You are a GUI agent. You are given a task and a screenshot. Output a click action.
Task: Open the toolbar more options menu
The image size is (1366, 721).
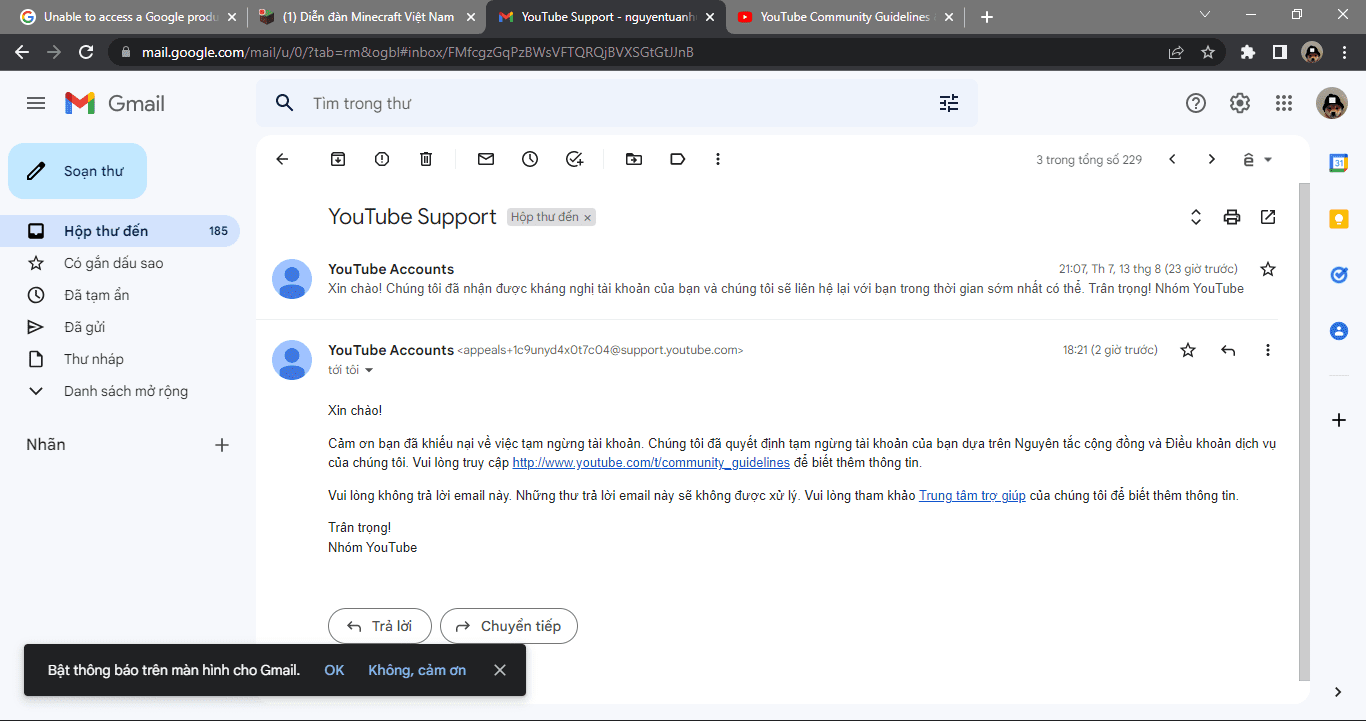coord(718,159)
